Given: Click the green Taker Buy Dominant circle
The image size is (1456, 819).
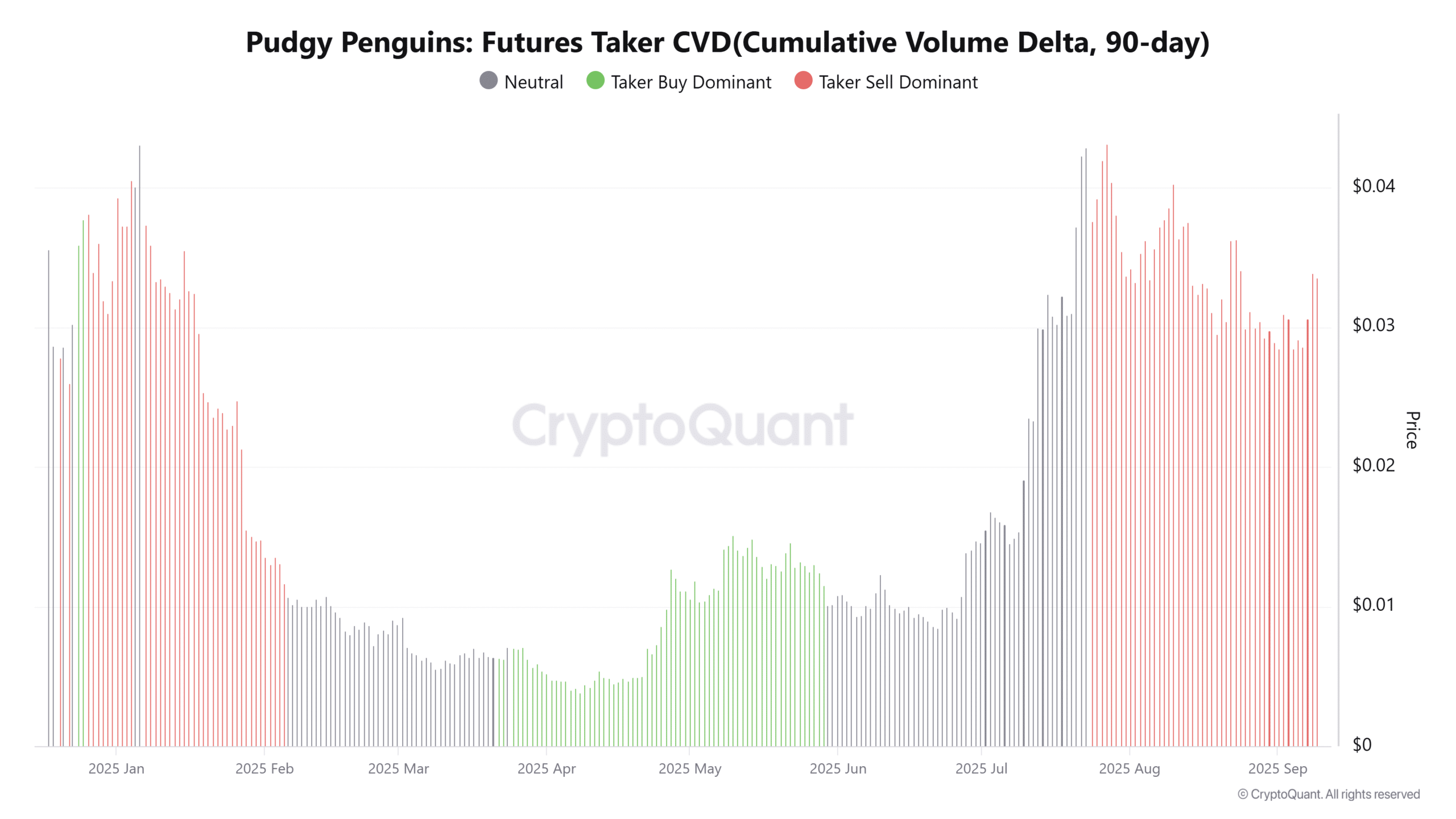Looking at the screenshot, I should click(x=595, y=81).
